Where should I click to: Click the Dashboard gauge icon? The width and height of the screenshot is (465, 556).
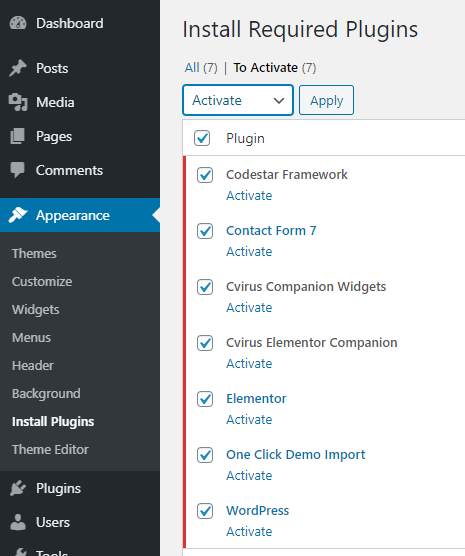pyautogui.click(x=18, y=23)
